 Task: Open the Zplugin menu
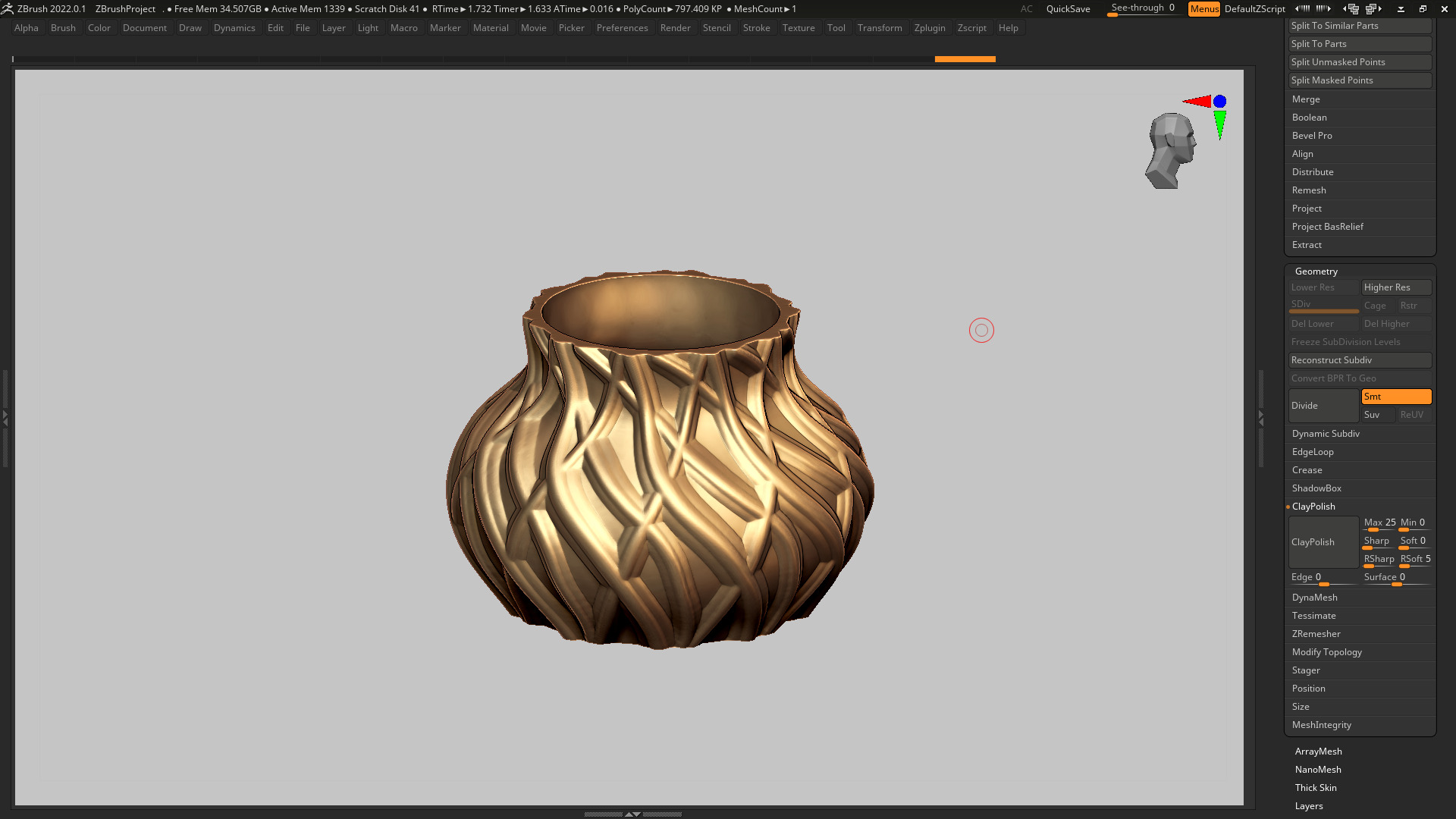930,28
